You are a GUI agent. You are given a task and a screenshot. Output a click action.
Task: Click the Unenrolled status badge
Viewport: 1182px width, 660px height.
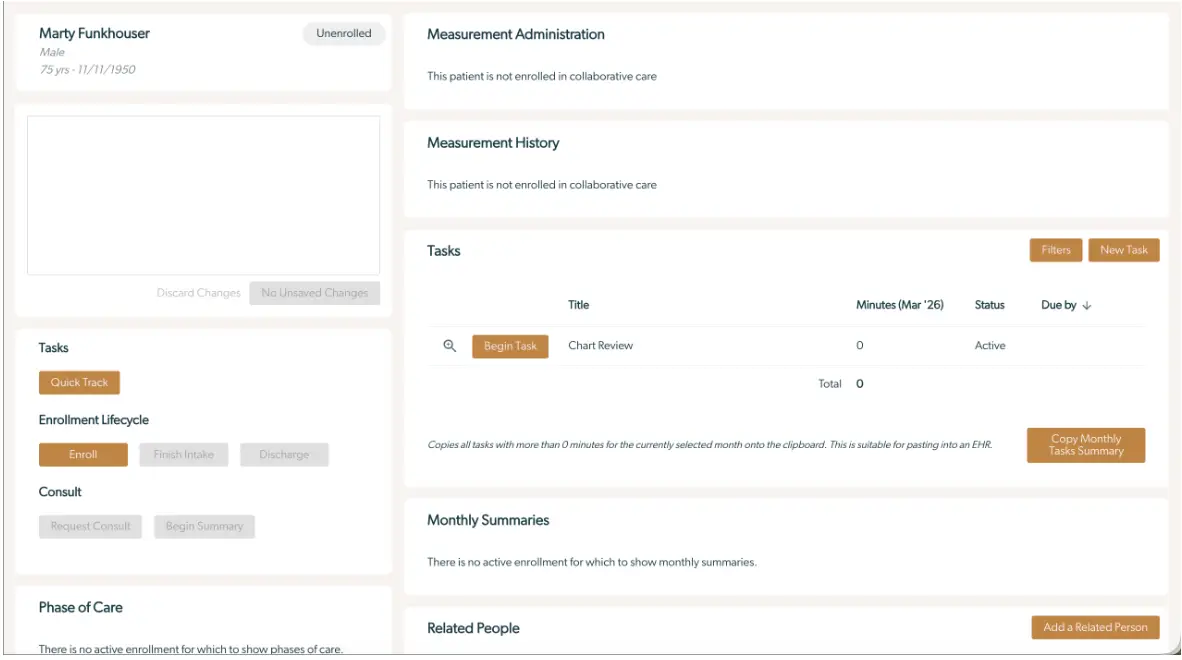coord(342,33)
